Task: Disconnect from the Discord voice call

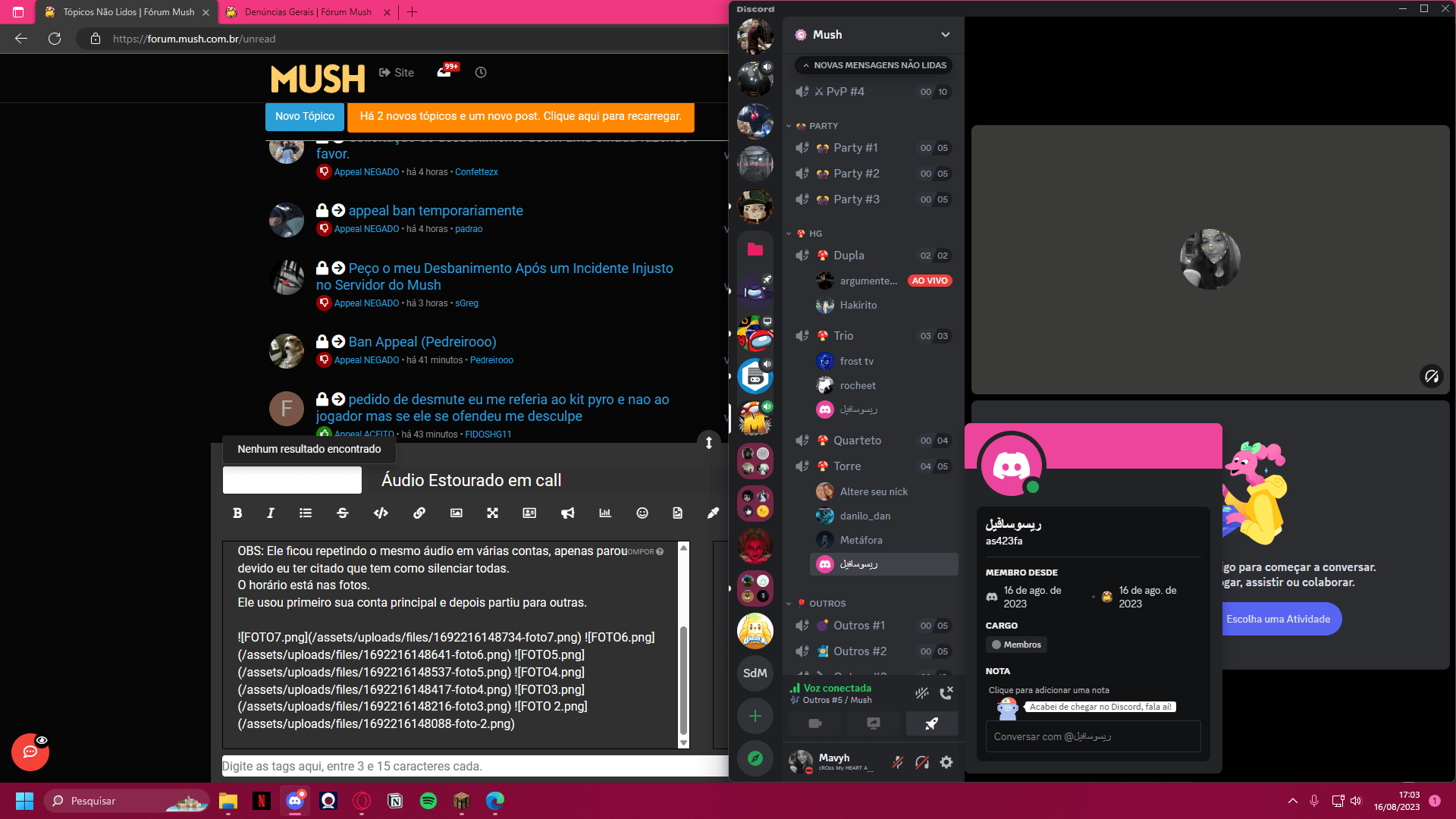Action: tap(946, 693)
